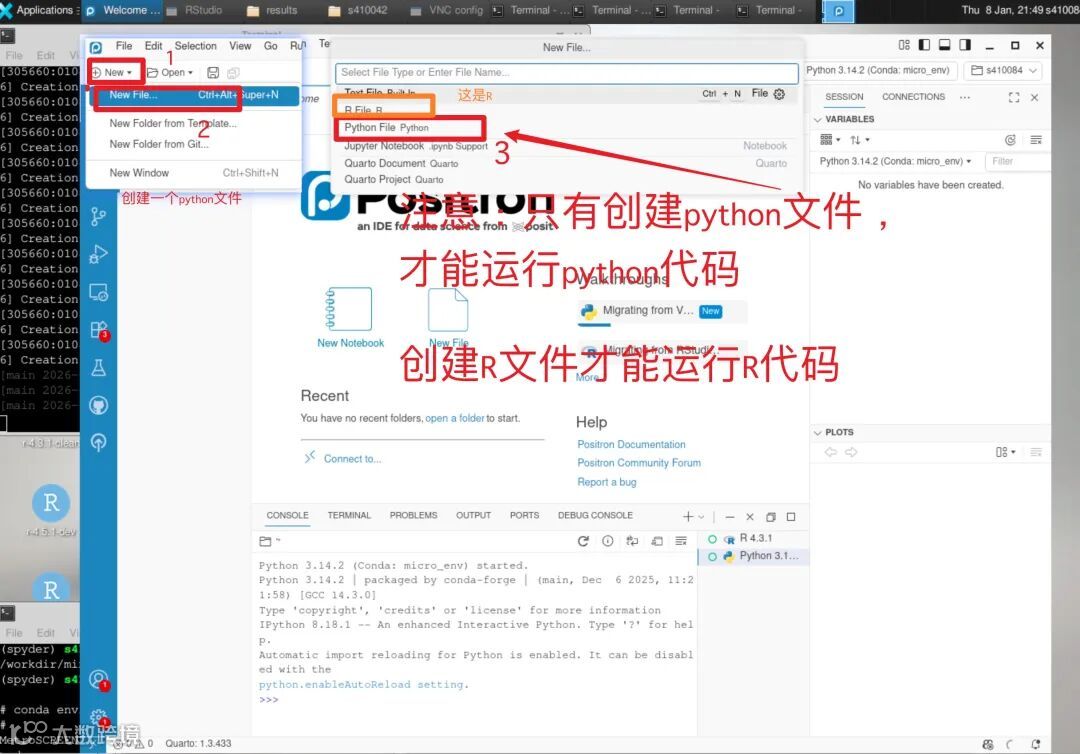Toggle the bottom panel visibility
This screenshot has width=1080, height=754.
945,45
